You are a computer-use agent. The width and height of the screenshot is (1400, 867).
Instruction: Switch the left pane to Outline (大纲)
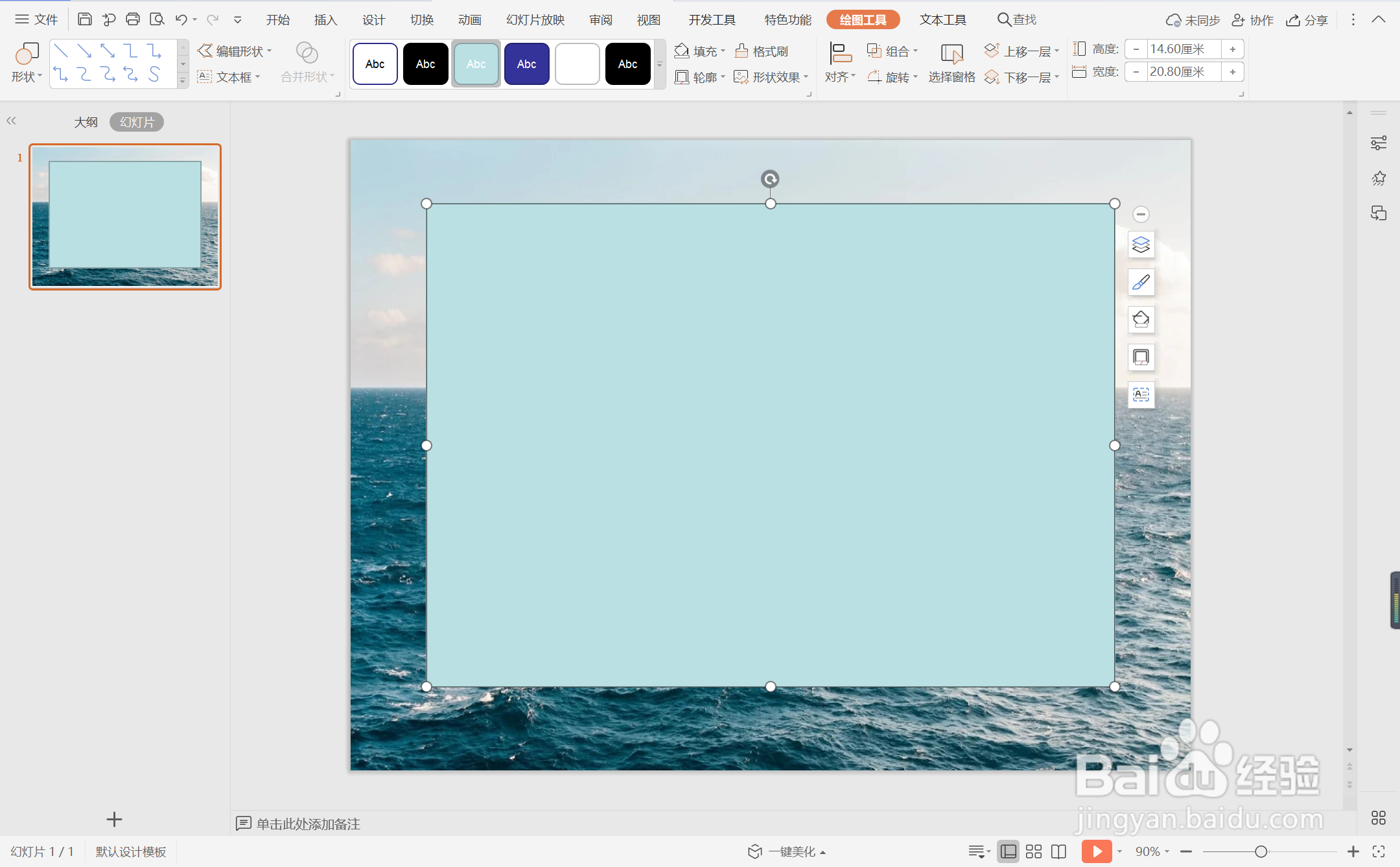(x=86, y=122)
